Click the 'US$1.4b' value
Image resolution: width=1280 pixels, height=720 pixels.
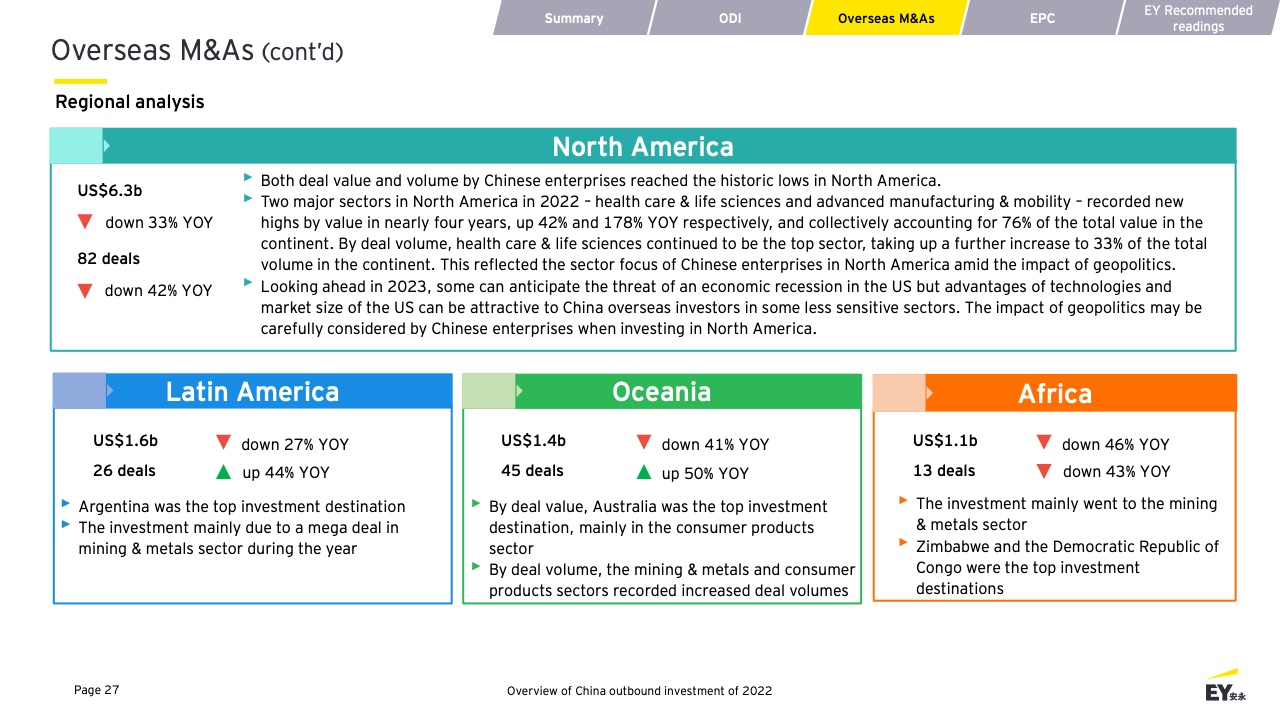point(533,441)
